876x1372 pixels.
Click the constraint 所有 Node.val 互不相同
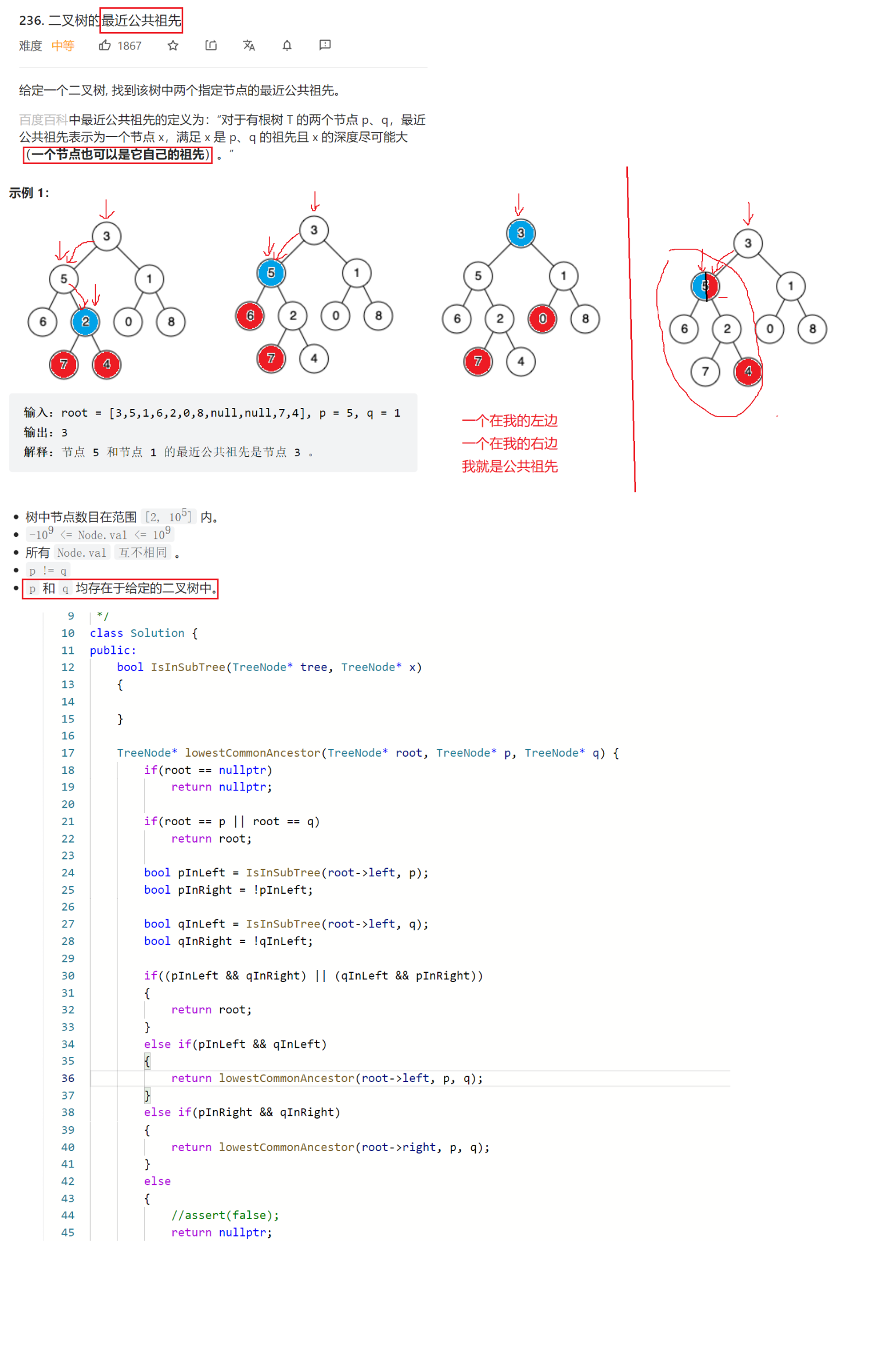102,553
